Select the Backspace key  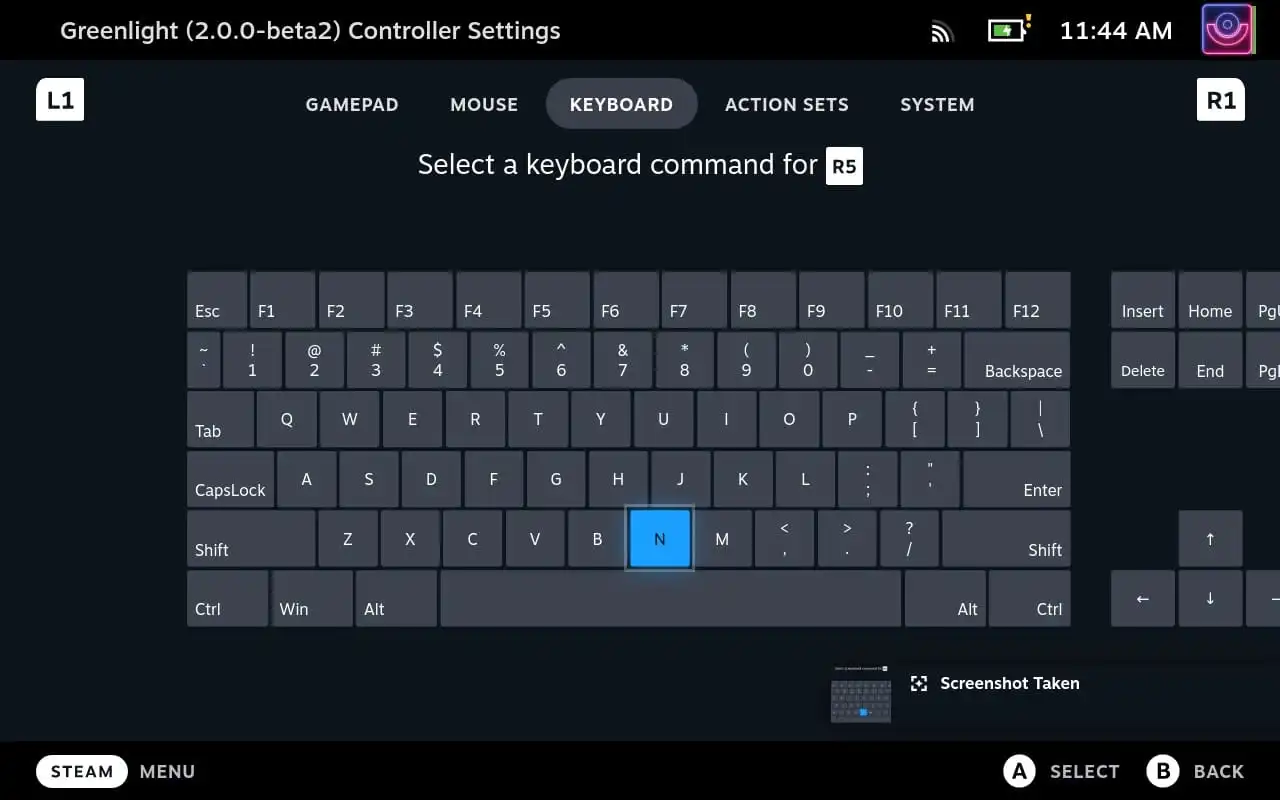[x=1017, y=360]
